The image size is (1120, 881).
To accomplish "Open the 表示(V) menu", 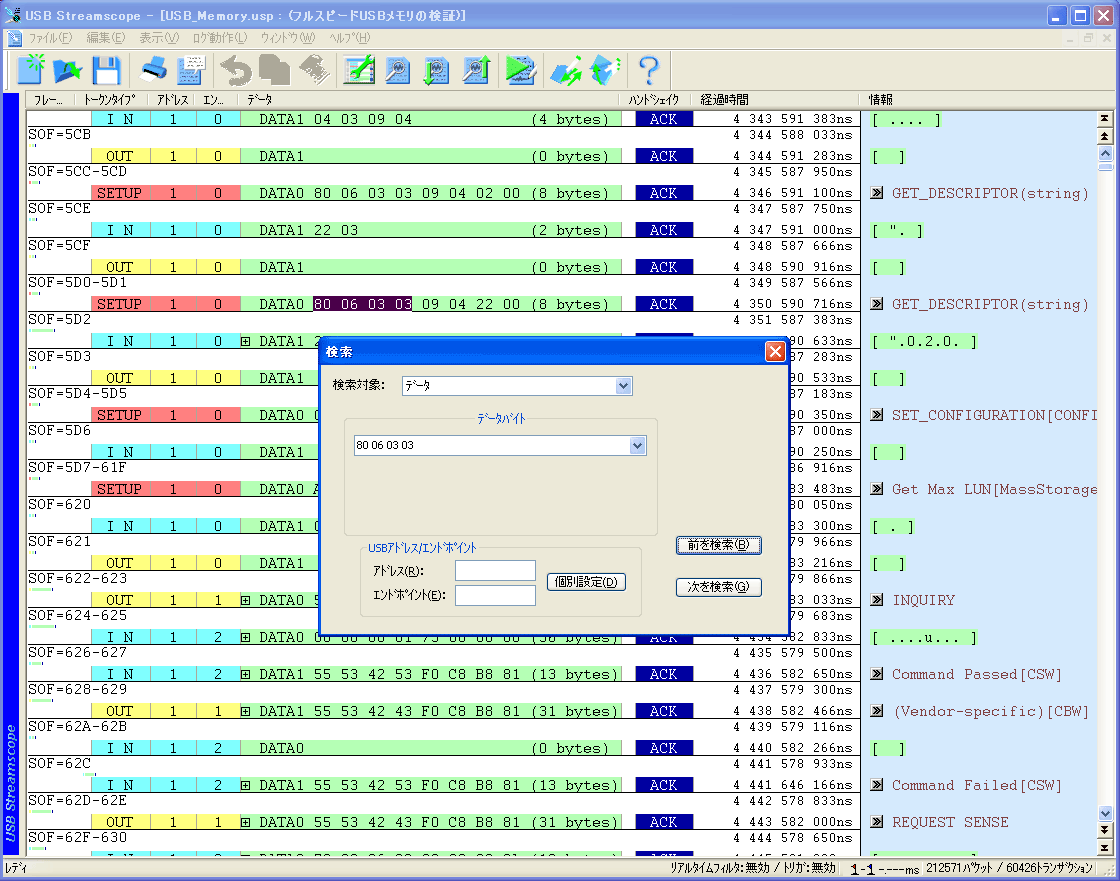I will 159,38.
